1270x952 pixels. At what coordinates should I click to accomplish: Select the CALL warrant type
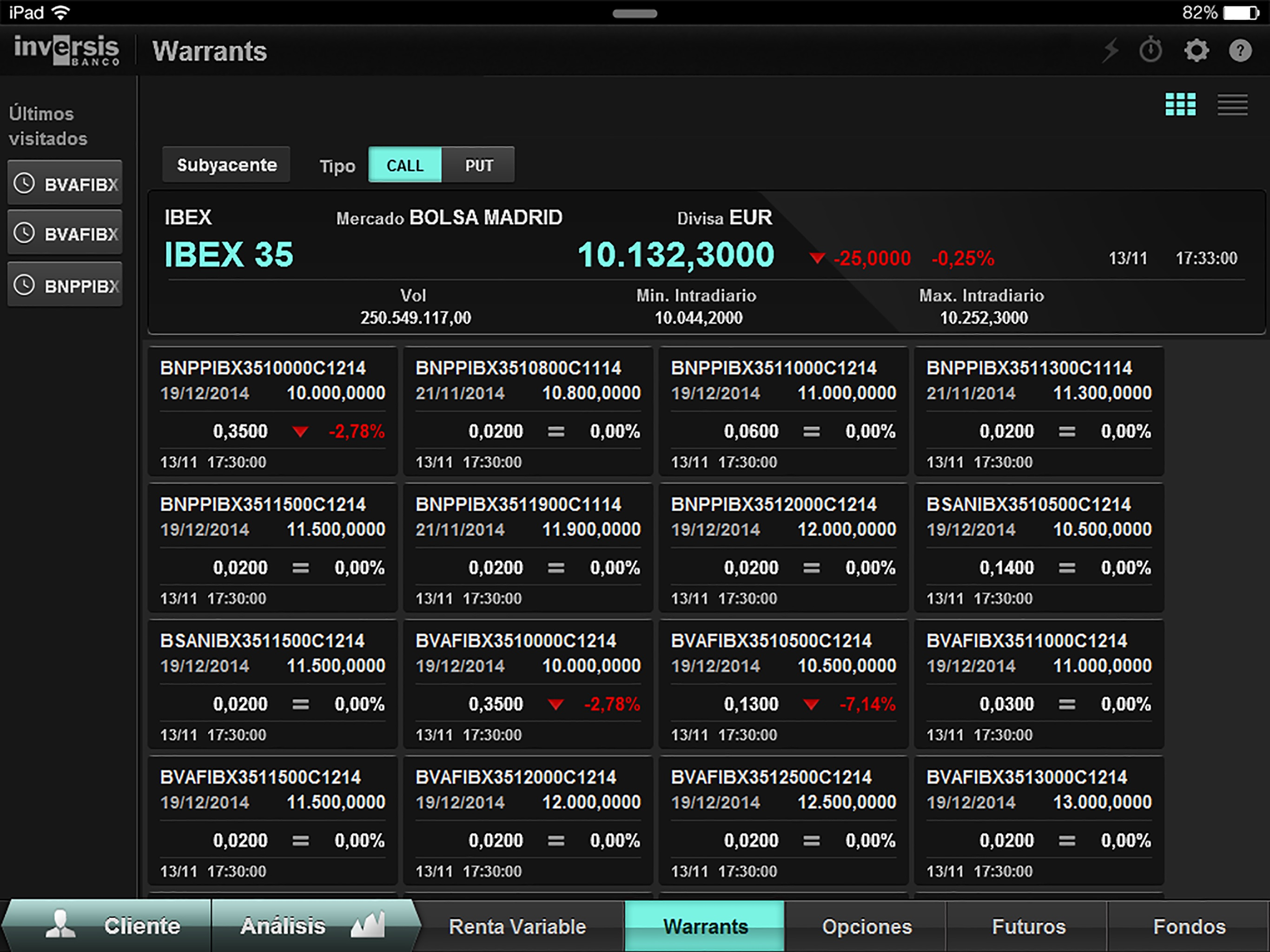click(x=405, y=165)
